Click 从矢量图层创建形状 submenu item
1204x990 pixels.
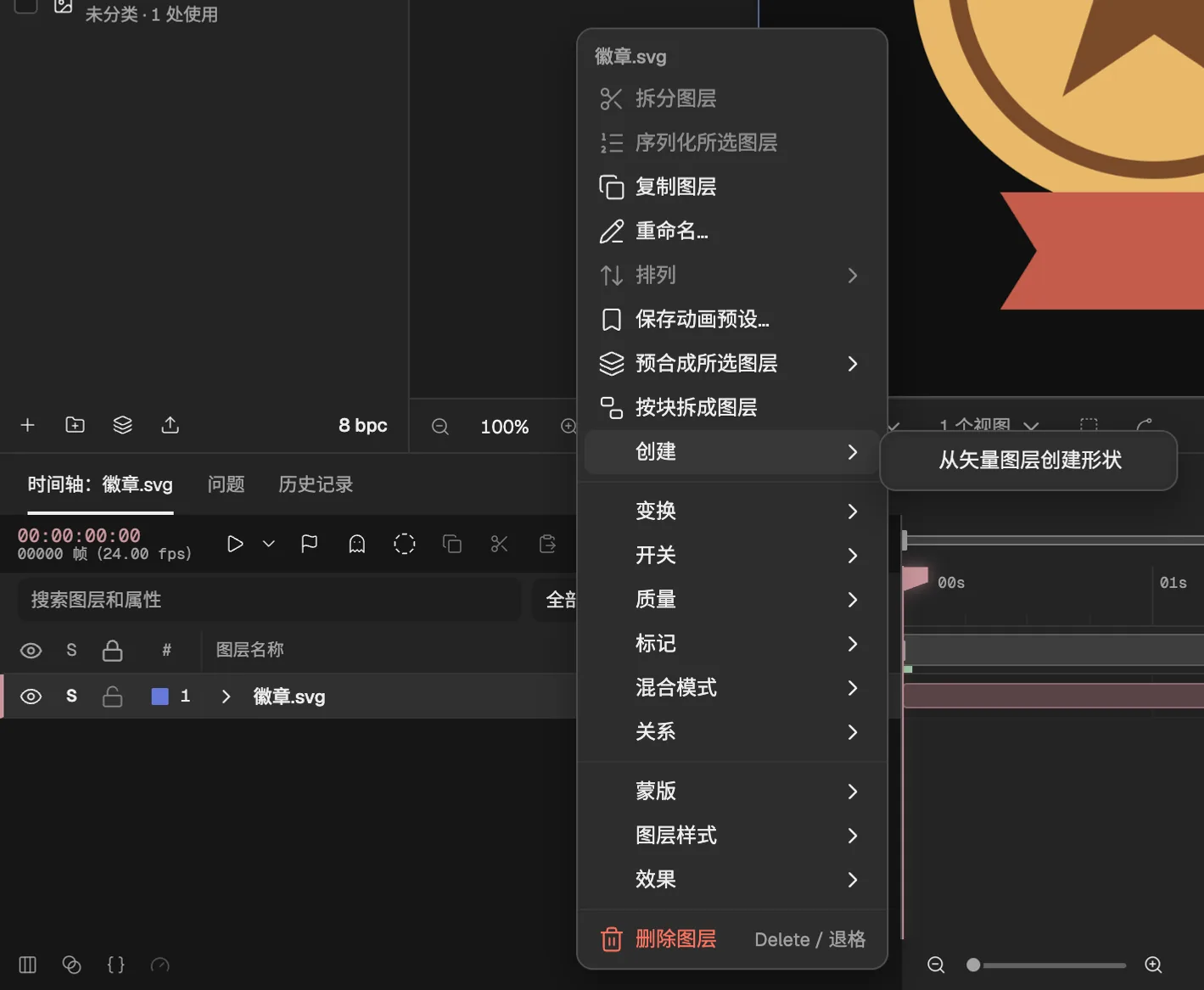(x=1029, y=460)
